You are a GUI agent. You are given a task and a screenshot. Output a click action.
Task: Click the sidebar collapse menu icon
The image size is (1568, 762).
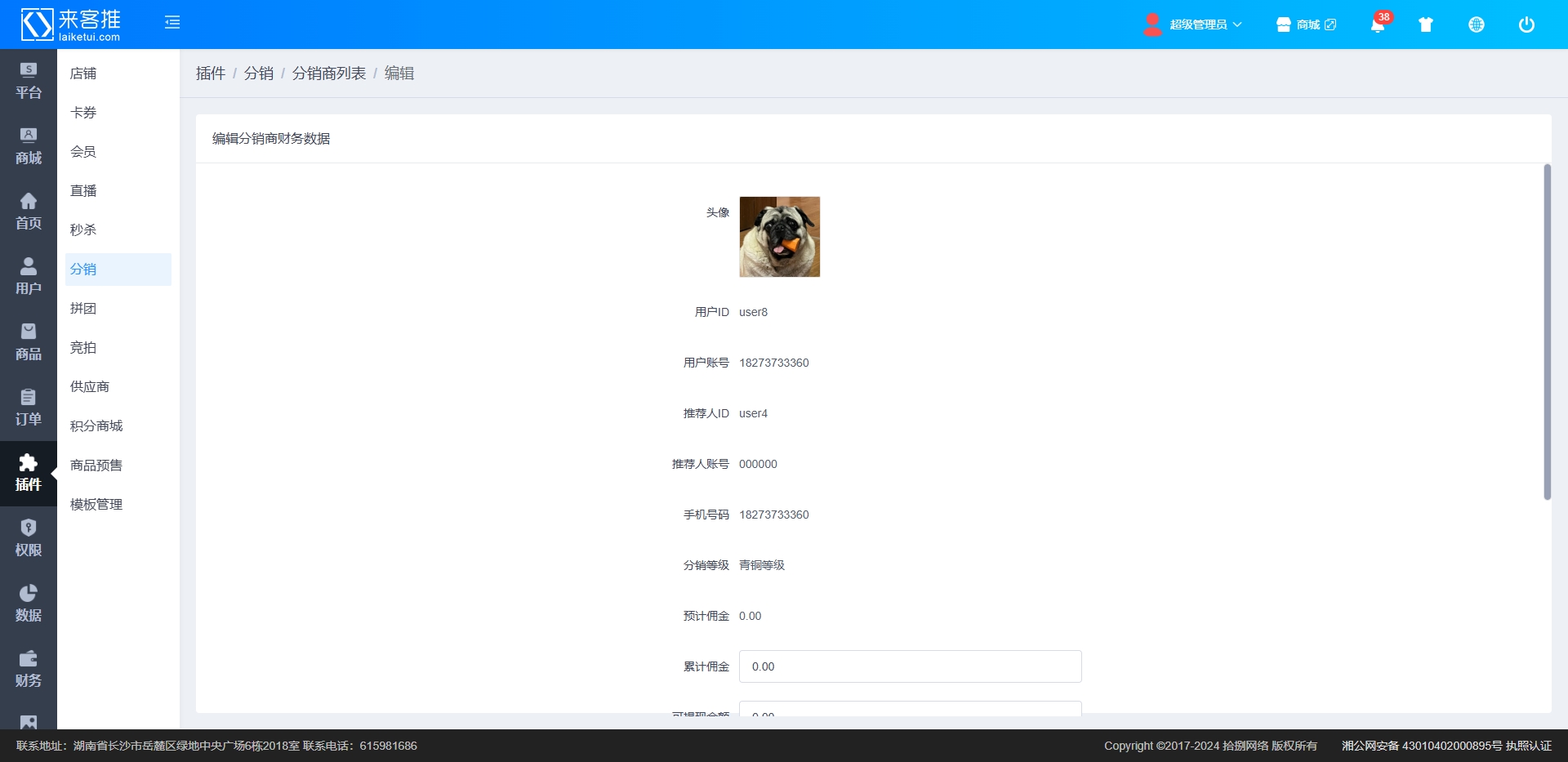[x=172, y=23]
